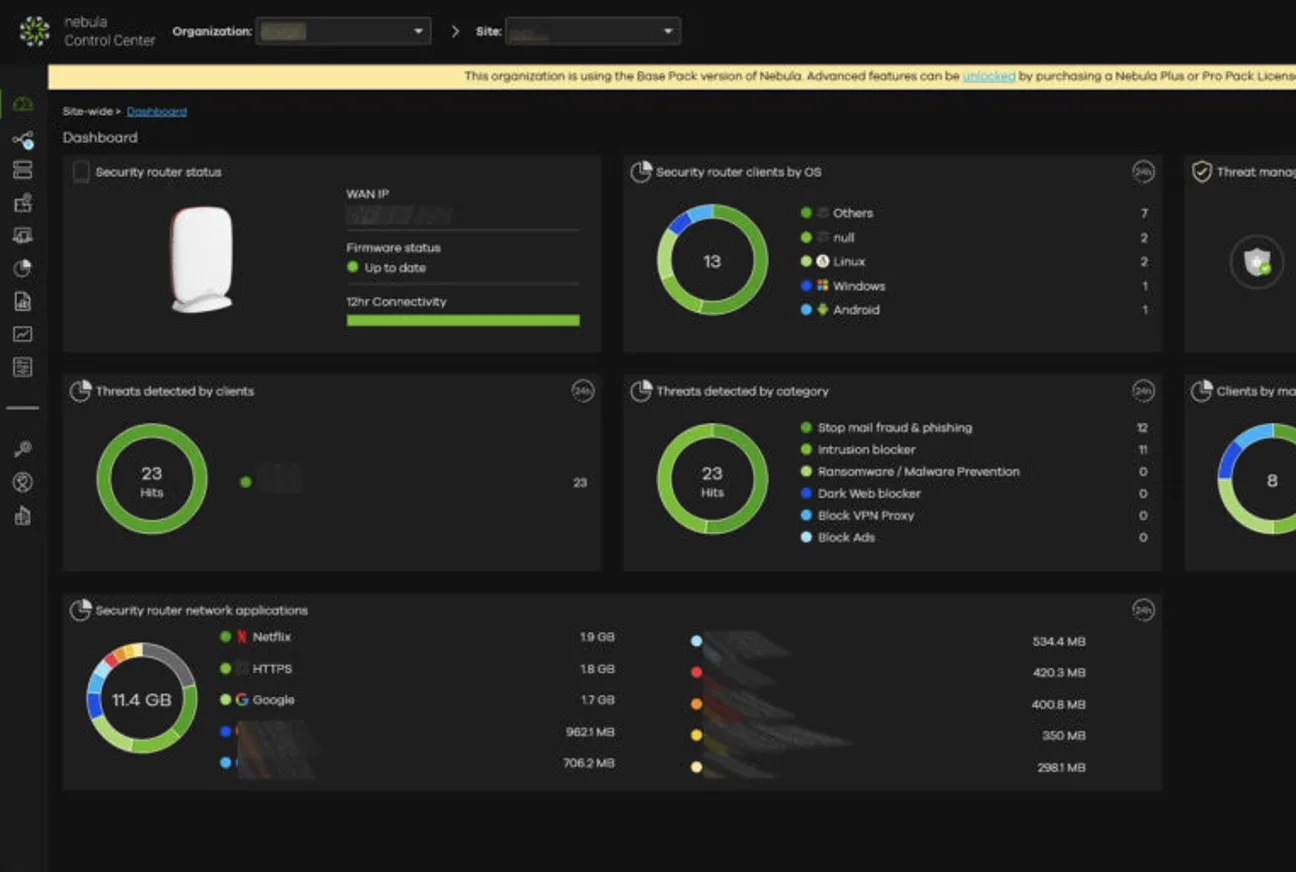Change 24h range on threats by category
The width and height of the screenshot is (1296, 872).
(1143, 391)
